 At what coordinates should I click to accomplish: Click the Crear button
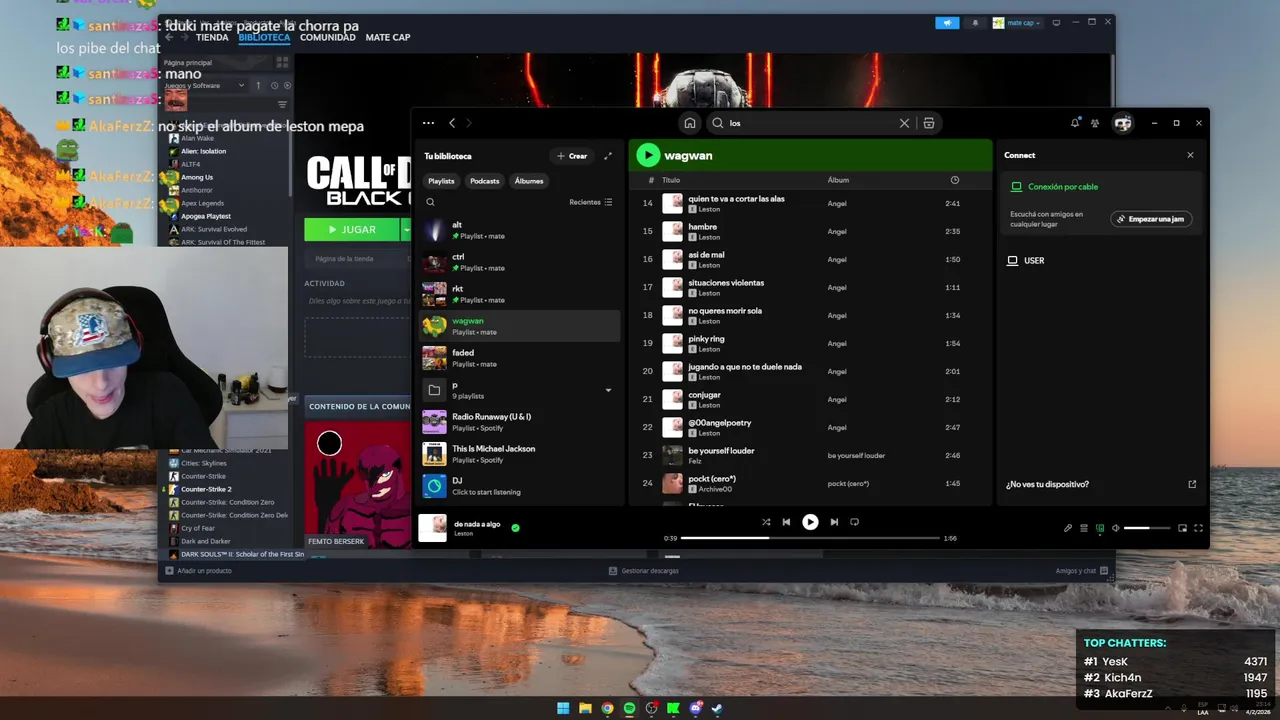tap(572, 156)
